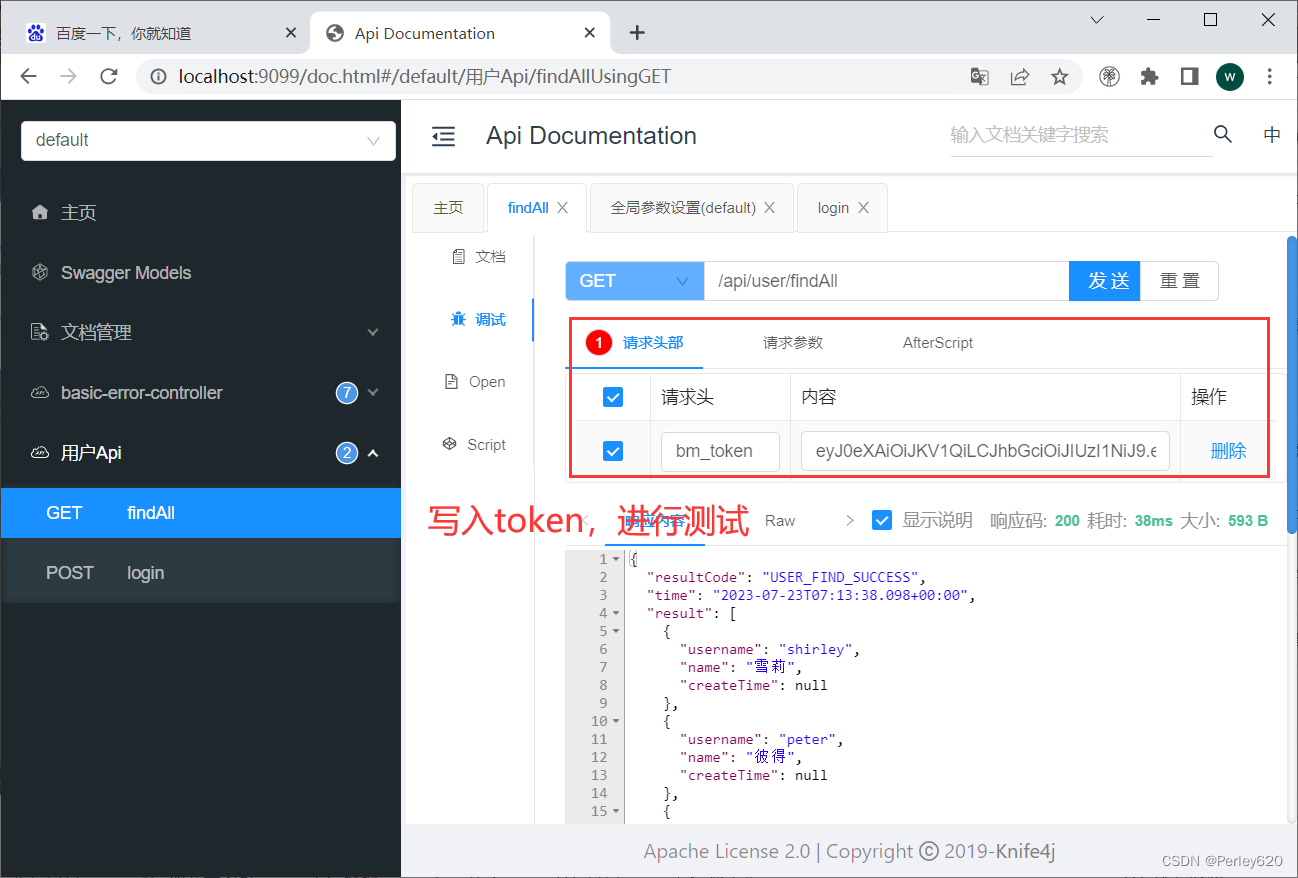Toggle the bm_token row checkbox
This screenshot has width=1298, height=878.
pos(613,451)
